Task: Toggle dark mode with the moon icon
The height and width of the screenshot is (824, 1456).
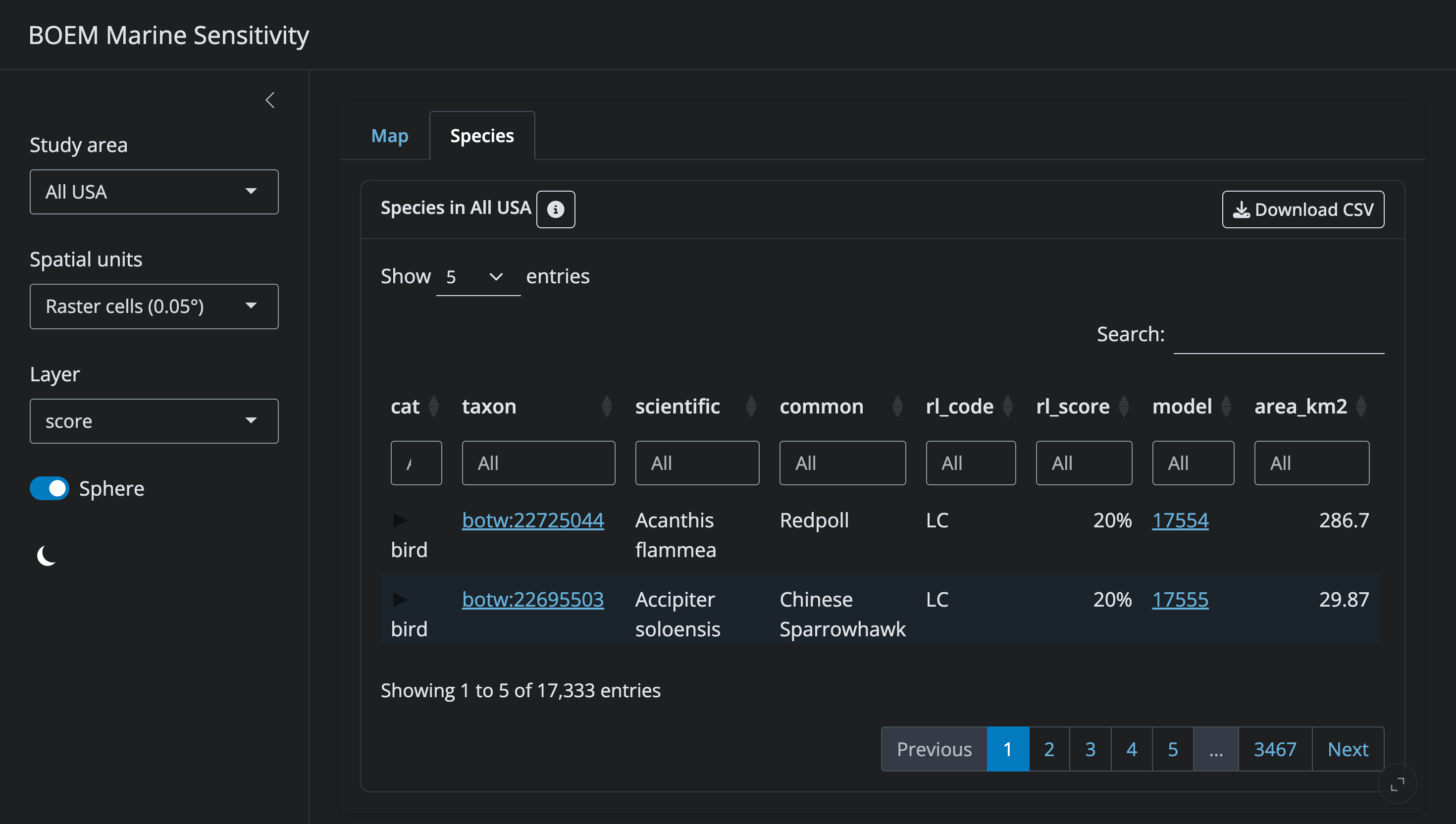Action: pos(47,555)
